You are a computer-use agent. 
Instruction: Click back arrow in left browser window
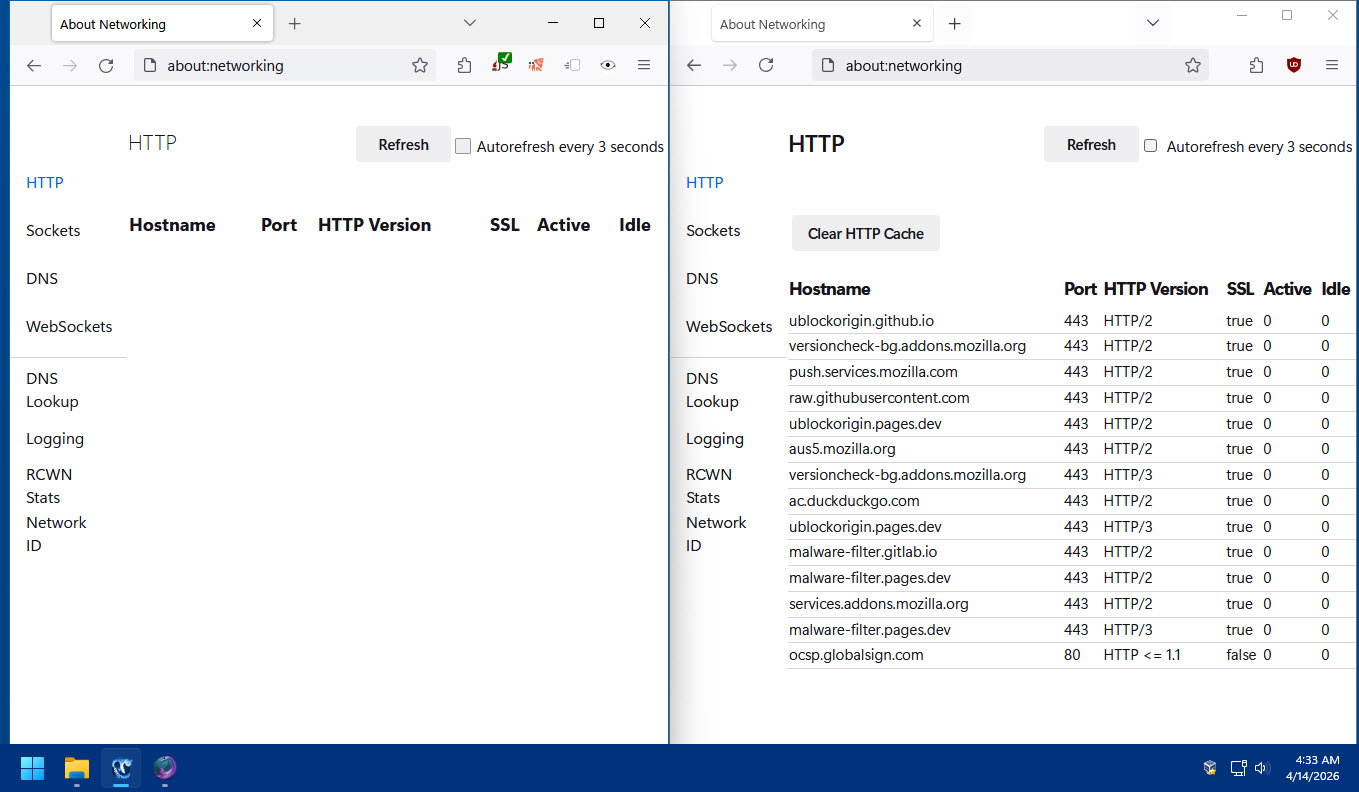click(x=34, y=65)
